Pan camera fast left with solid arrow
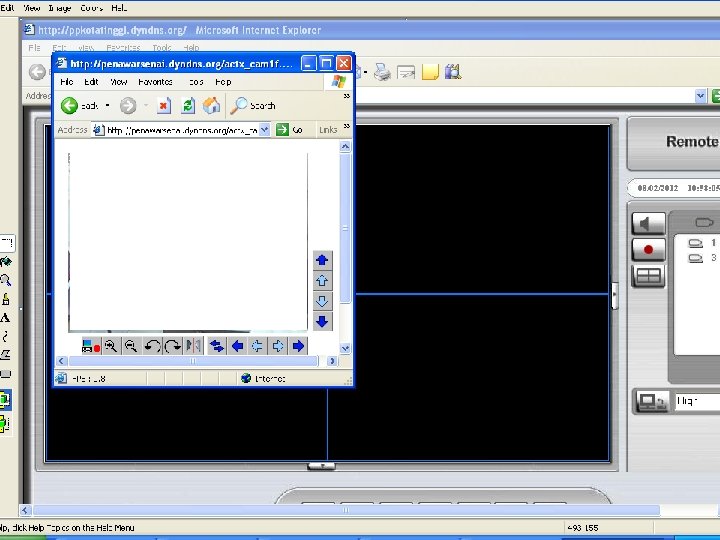This screenshot has height=540, width=720. click(x=237, y=346)
